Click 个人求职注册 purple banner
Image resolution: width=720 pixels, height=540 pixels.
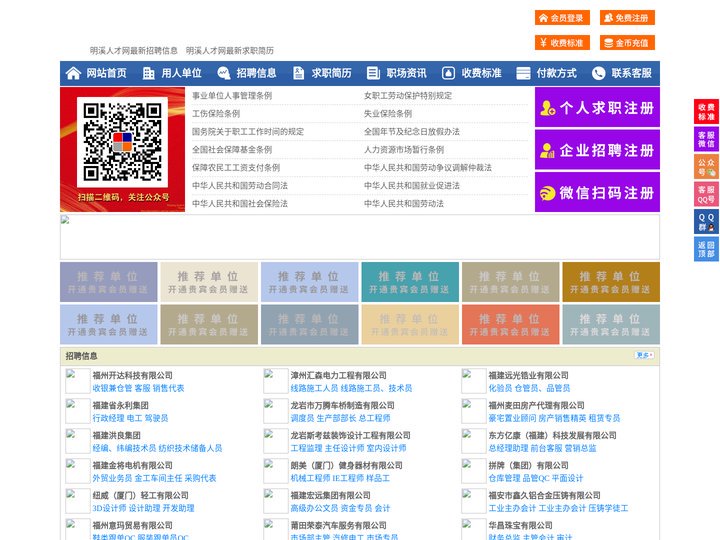tap(597, 107)
